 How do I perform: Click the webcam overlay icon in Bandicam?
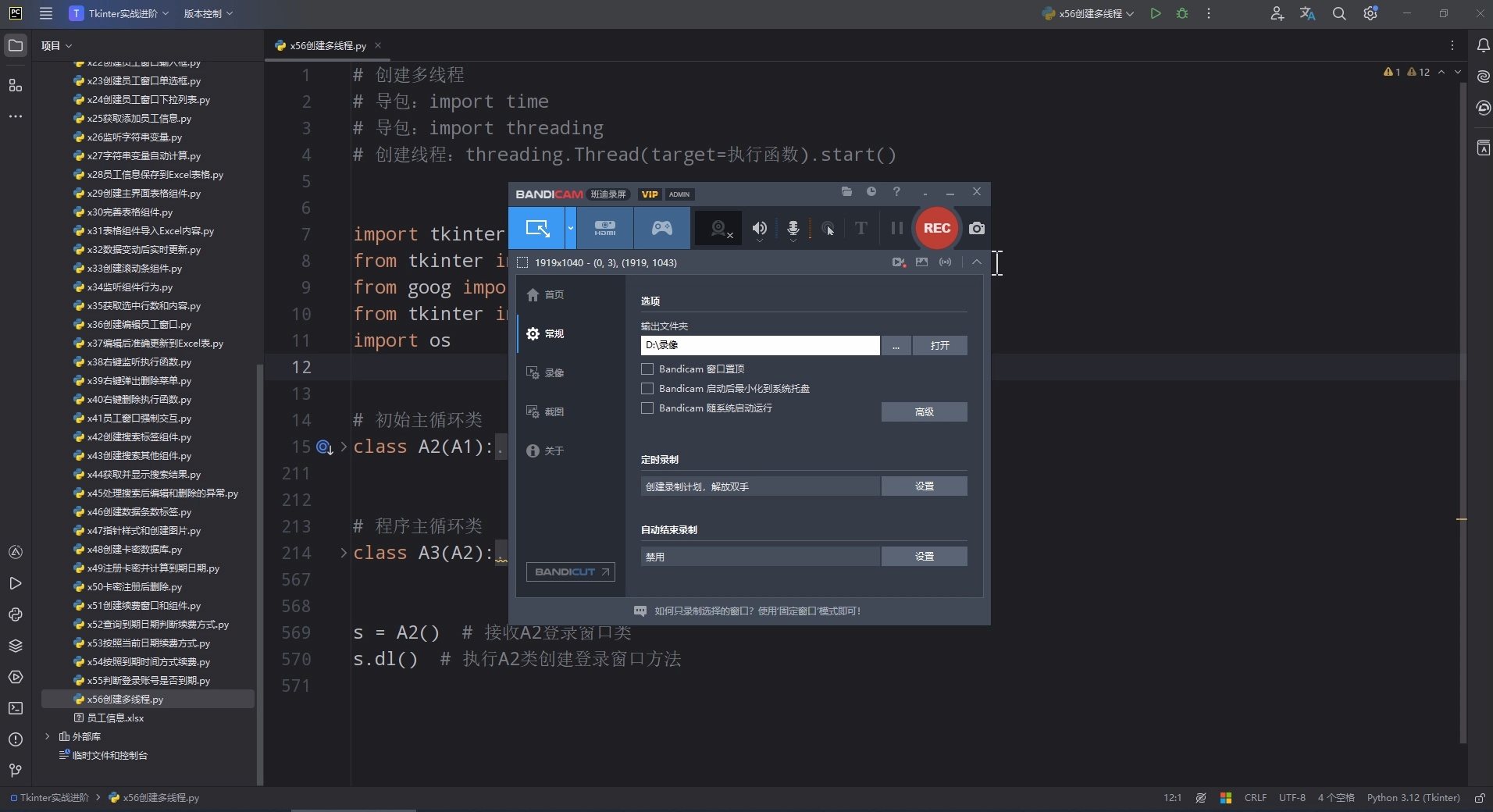718,227
